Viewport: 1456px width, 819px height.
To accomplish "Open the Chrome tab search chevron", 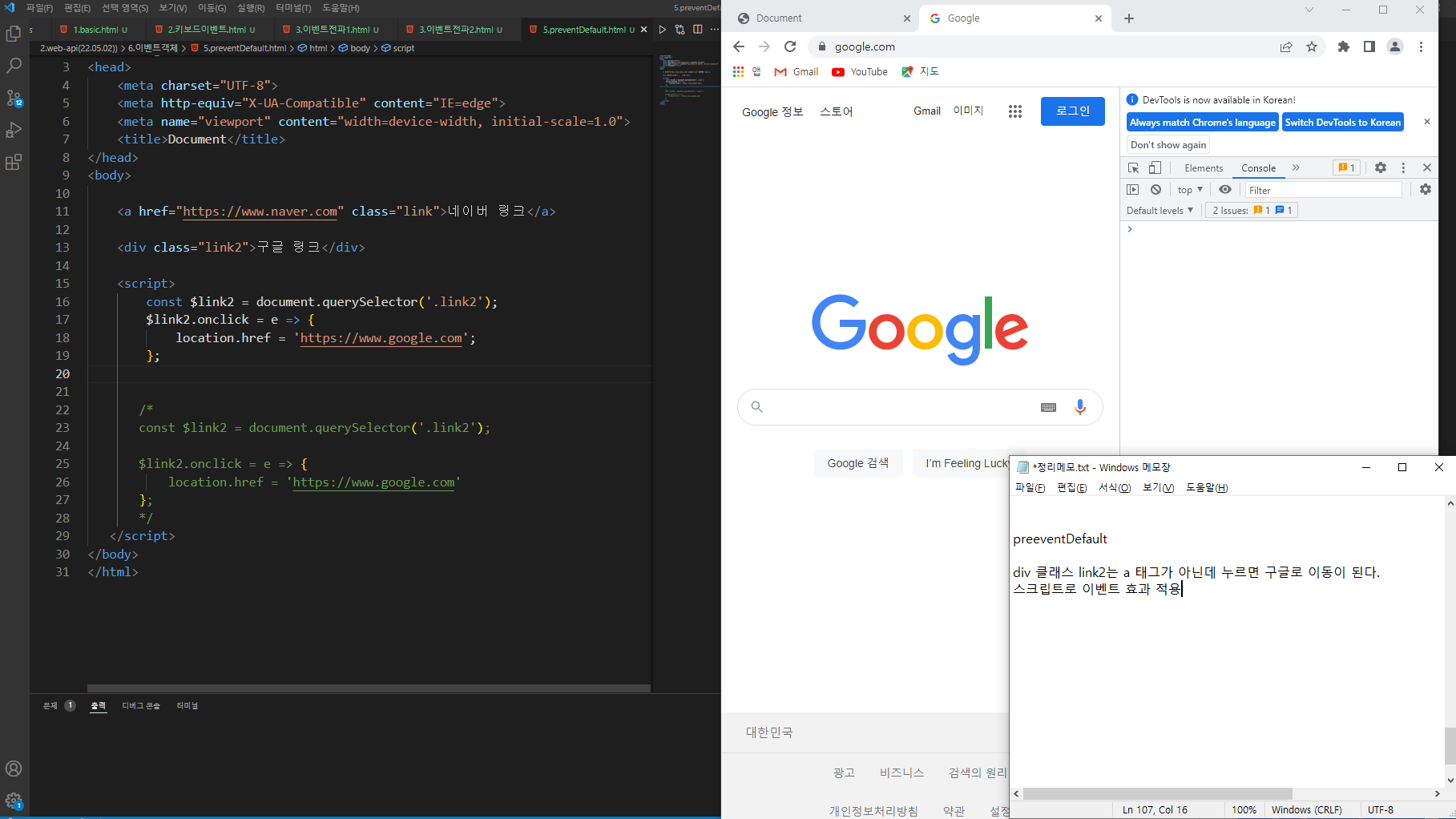I will (1309, 10).
